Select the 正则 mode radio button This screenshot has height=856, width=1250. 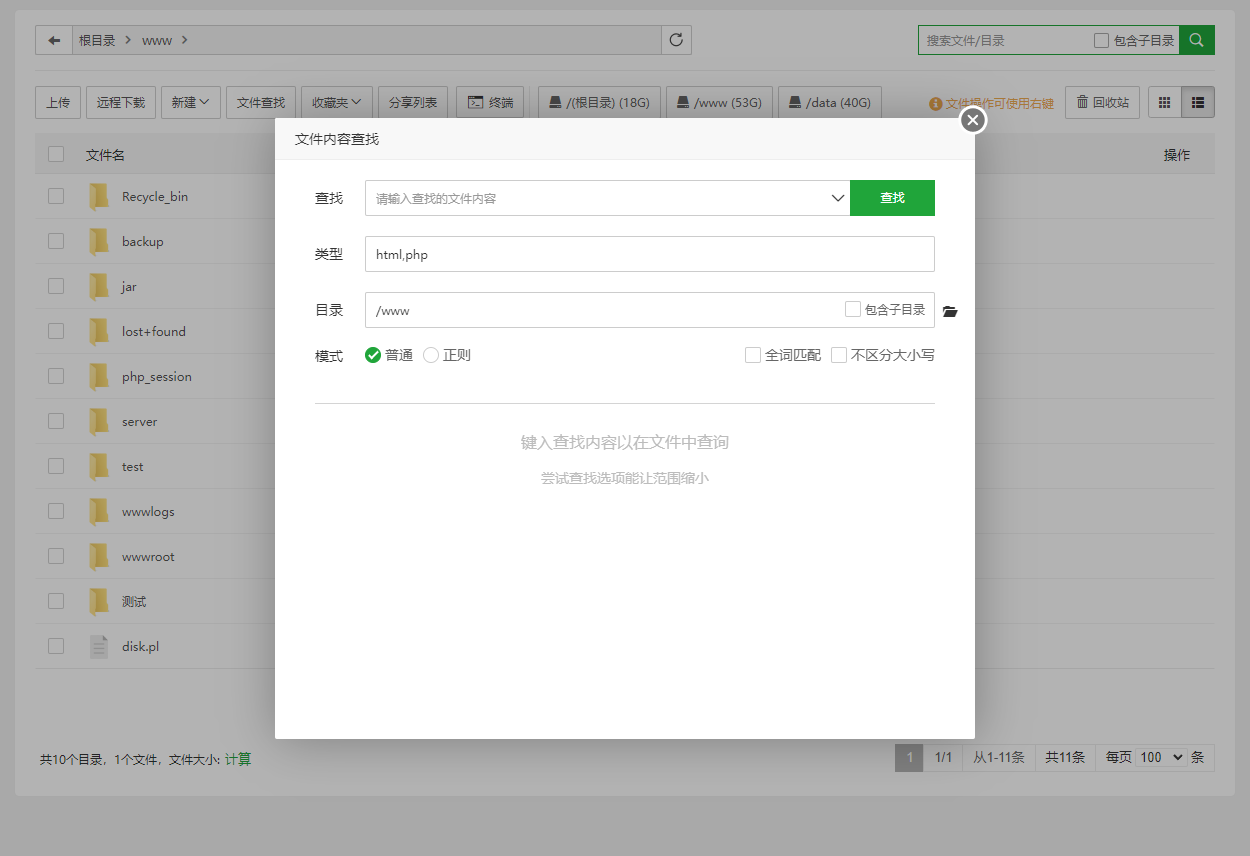[431, 355]
